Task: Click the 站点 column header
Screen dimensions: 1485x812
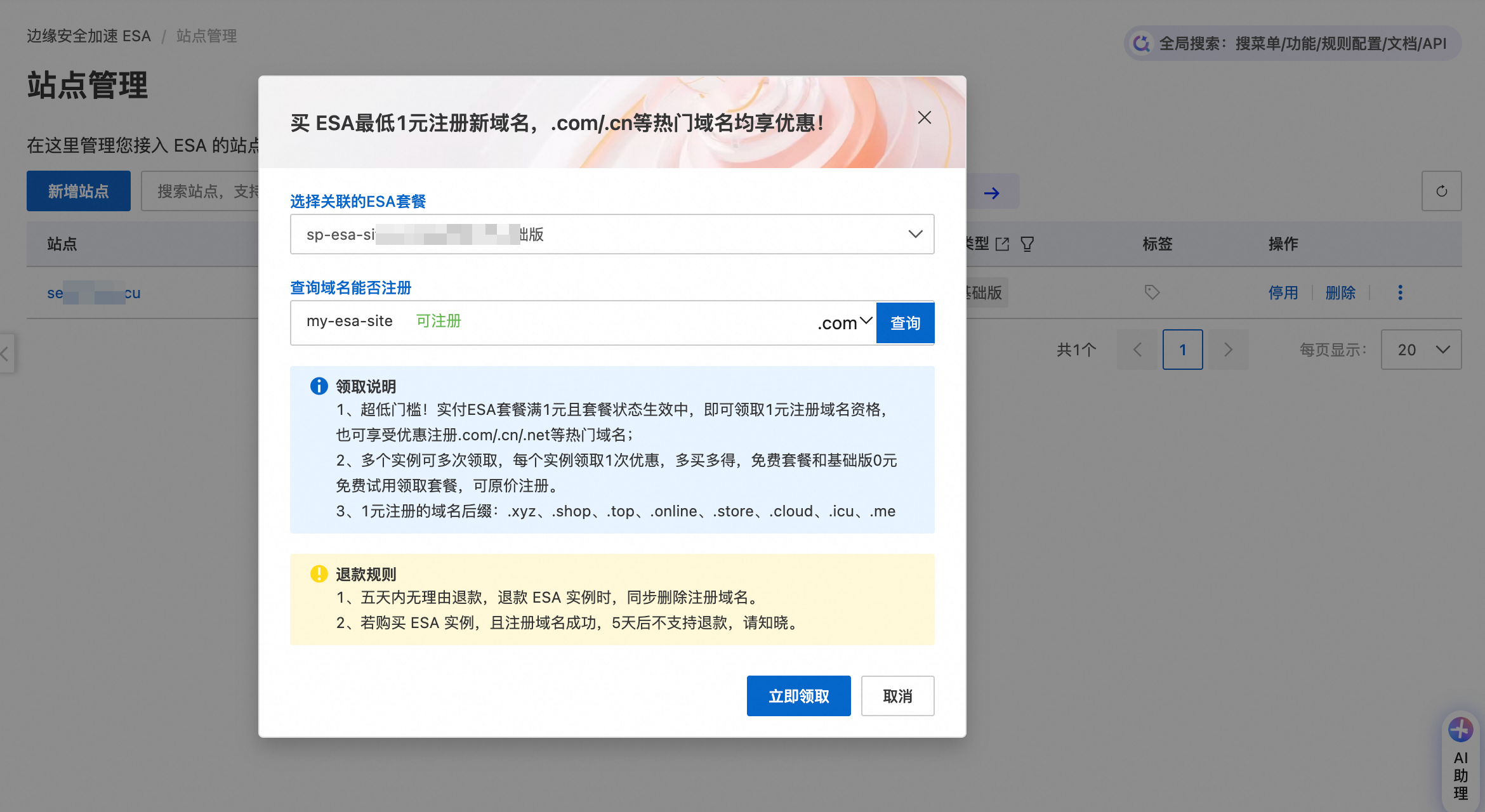Action: [62, 244]
